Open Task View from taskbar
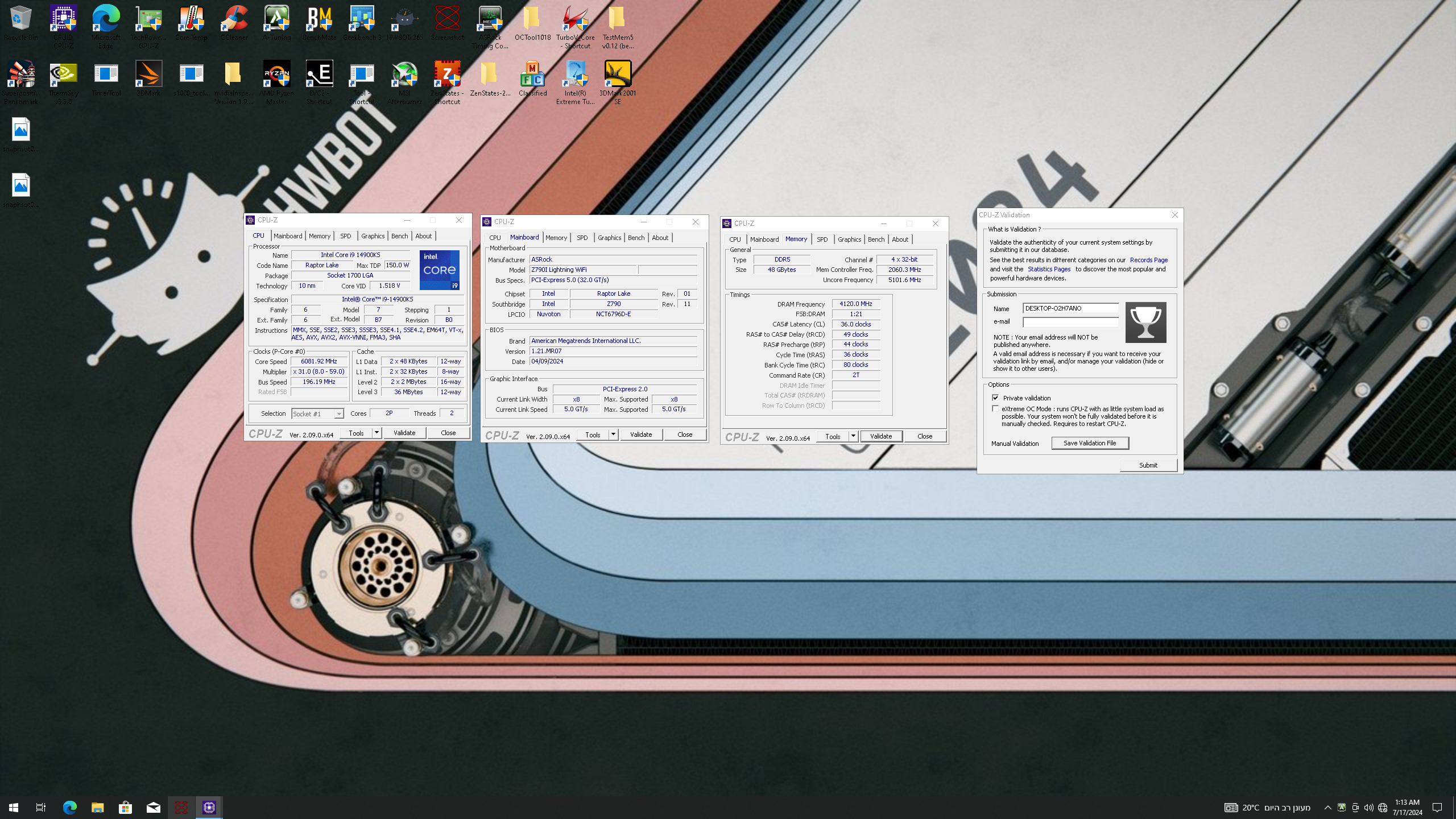The width and height of the screenshot is (1456, 819). click(x=41, y=807)
